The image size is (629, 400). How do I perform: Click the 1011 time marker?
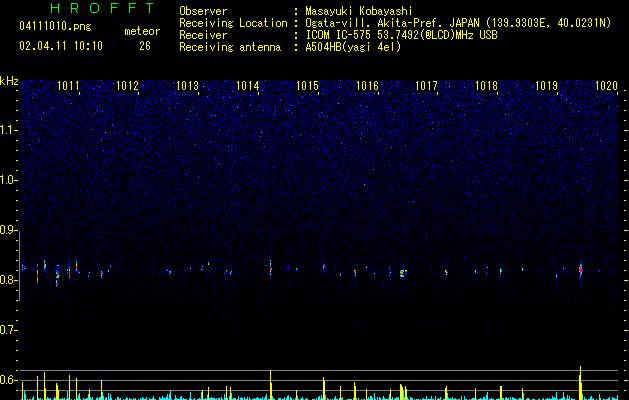point(68,86)
